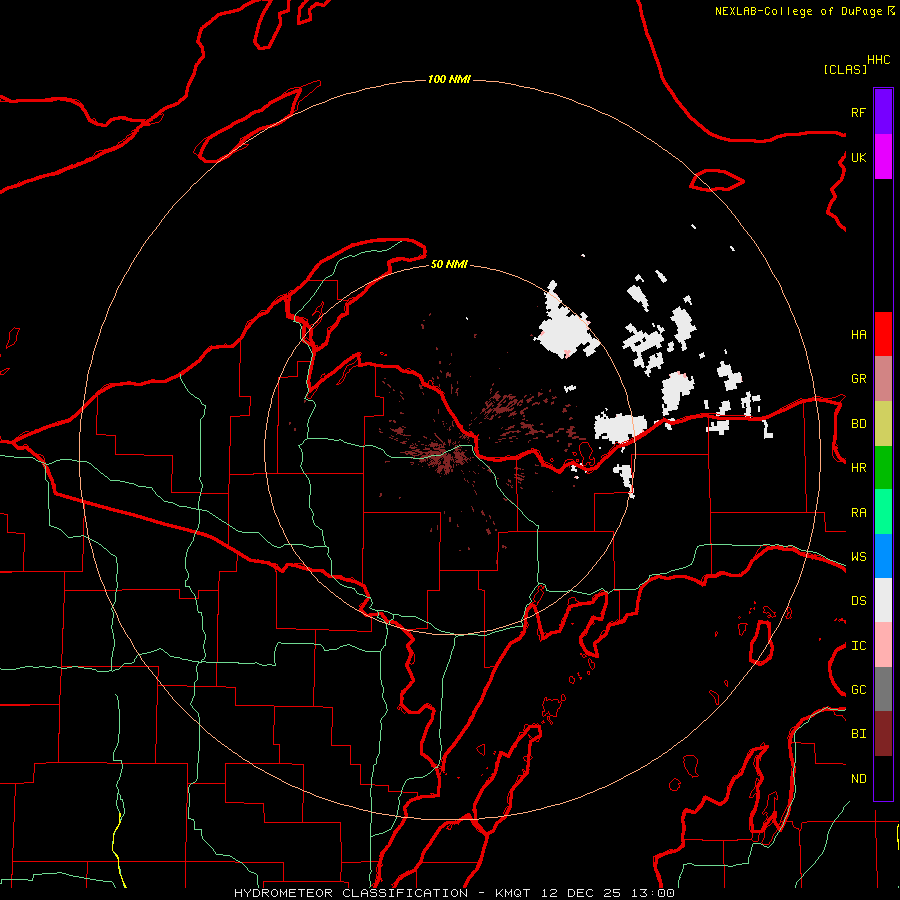Click the WS legend label

858,557
